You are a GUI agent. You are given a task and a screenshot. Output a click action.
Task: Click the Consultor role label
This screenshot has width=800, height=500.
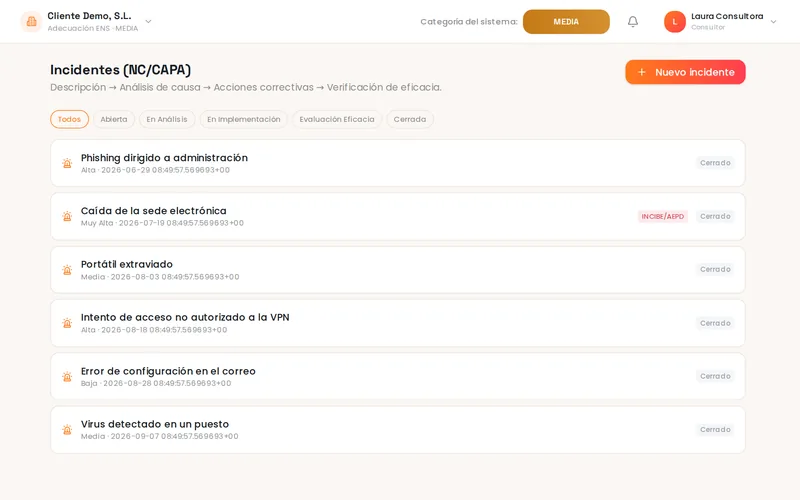(708, 28)
